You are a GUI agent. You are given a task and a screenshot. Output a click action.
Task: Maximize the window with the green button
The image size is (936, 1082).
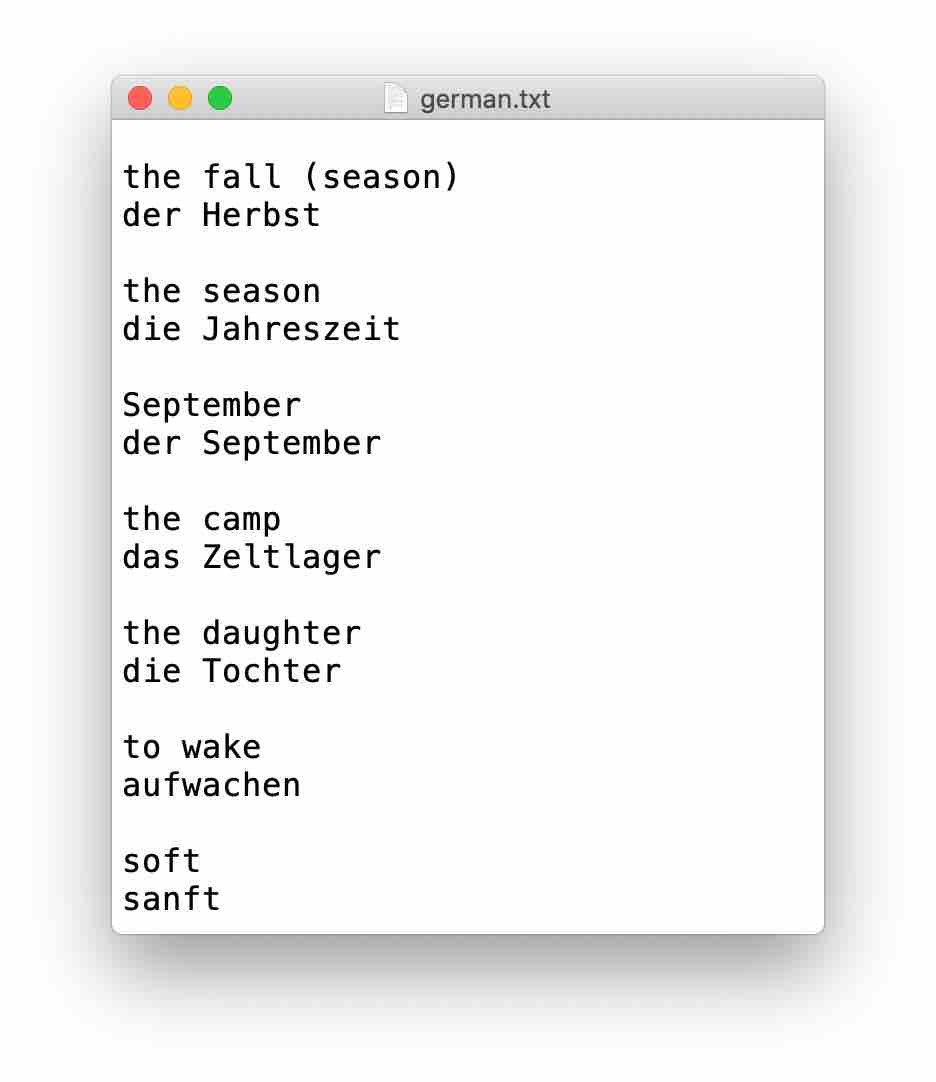click(x=220, y=98)
